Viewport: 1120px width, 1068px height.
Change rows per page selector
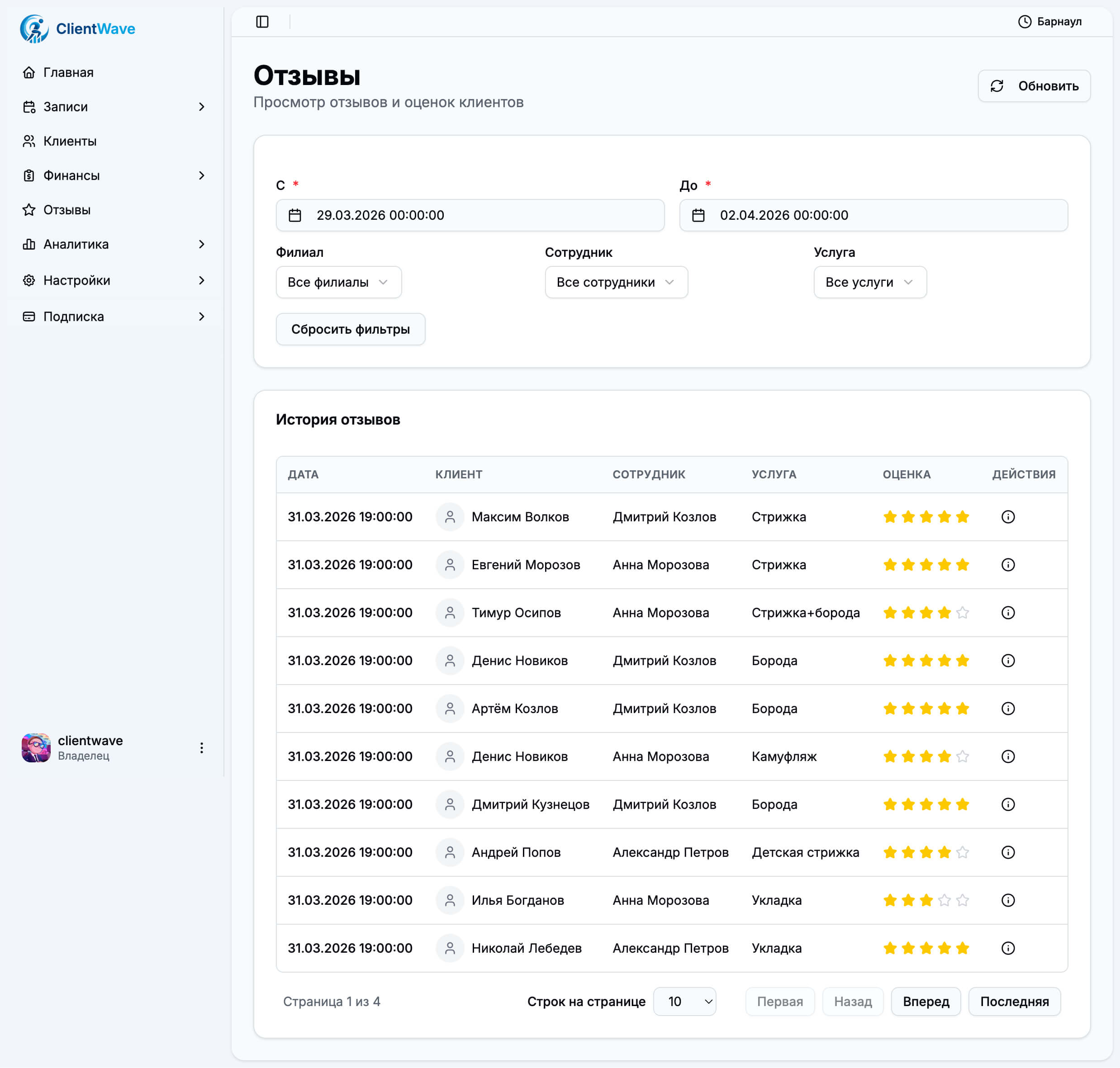684,1002
